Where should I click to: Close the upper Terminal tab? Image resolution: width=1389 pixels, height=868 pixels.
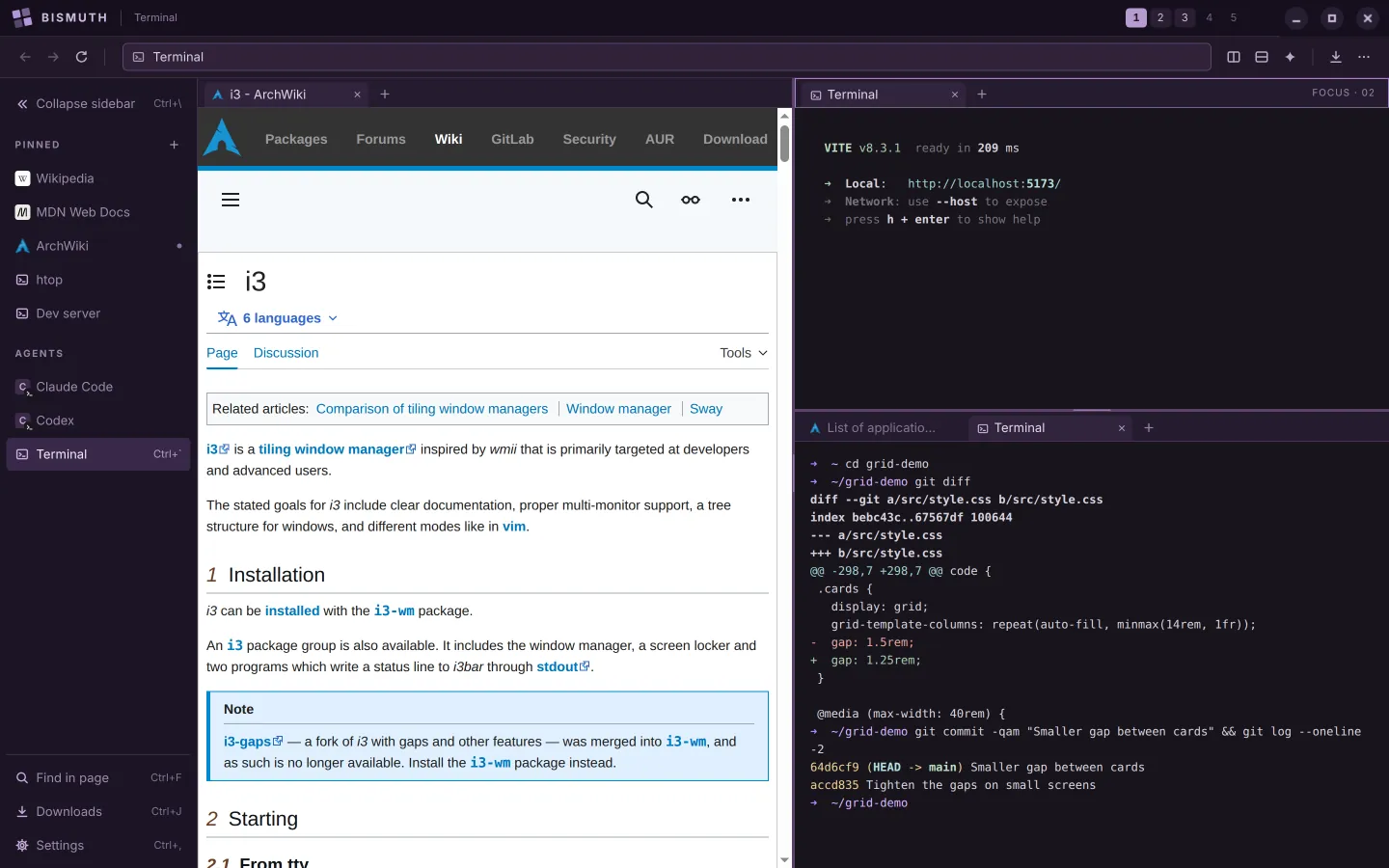click(955, 95)
